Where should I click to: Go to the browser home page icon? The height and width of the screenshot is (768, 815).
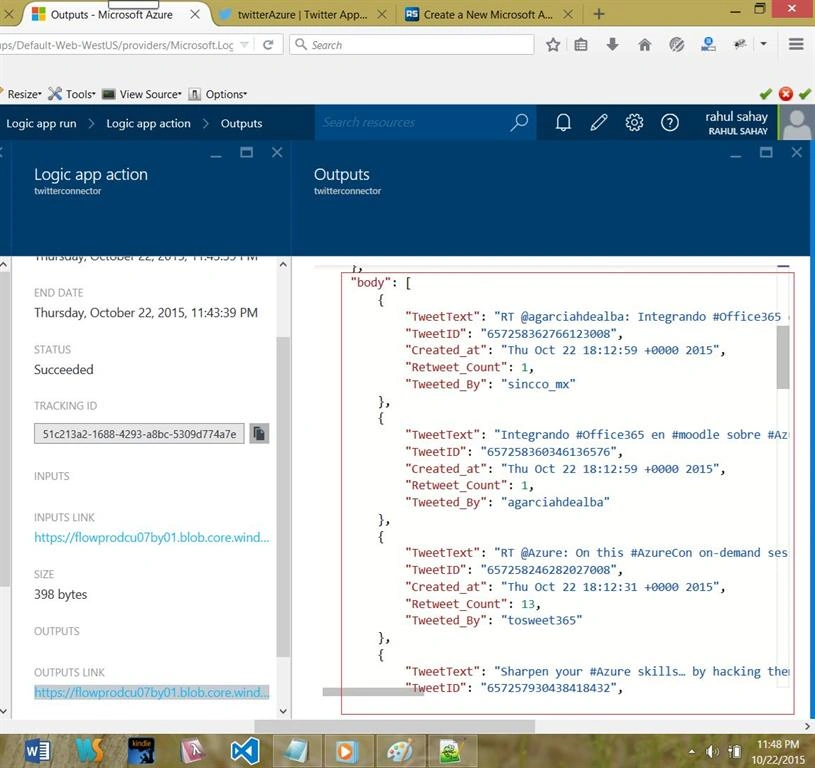point(645,45)
